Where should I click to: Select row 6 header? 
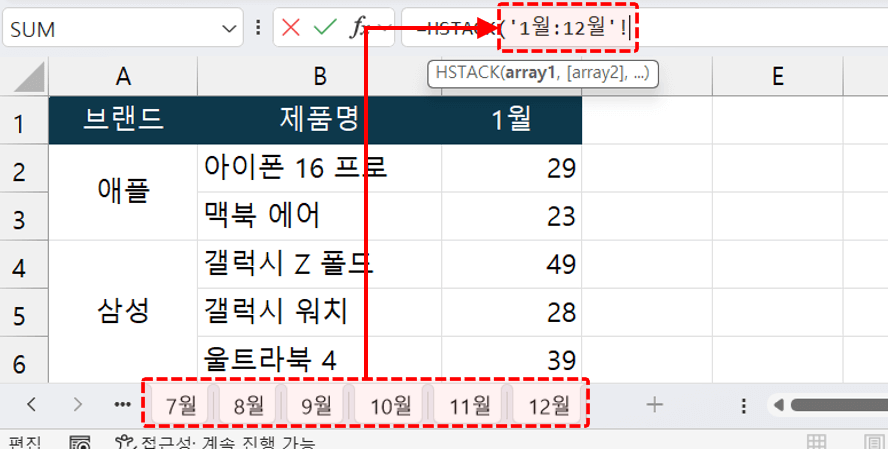[24, 360]
